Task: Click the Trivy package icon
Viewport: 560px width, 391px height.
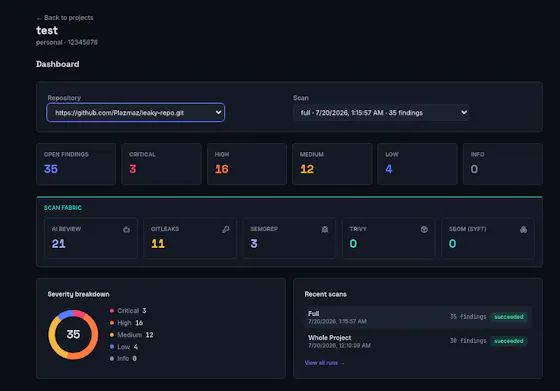Action: click(x=424, y=229)
